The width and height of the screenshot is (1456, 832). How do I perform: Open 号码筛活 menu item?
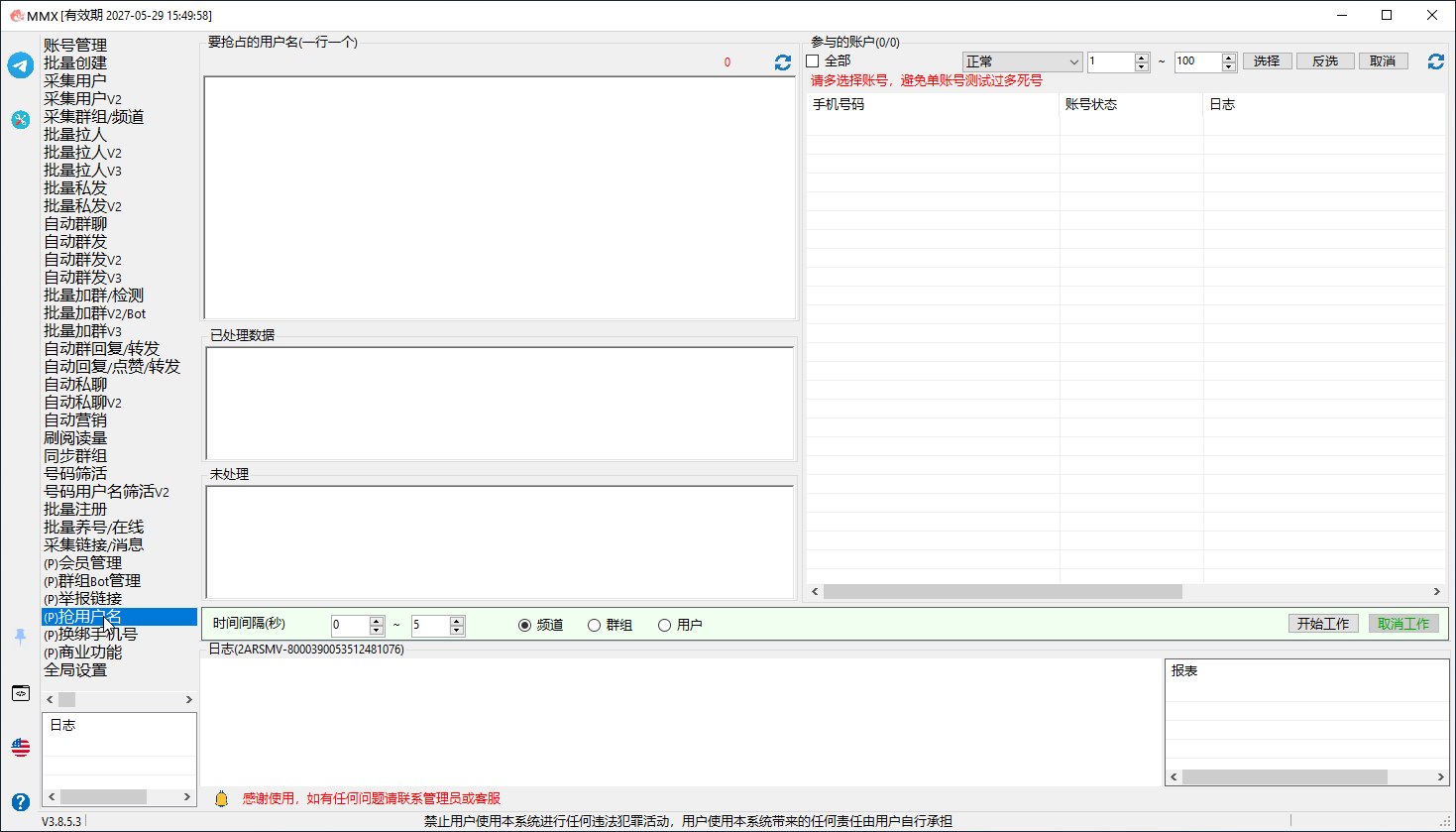(75, 474)
